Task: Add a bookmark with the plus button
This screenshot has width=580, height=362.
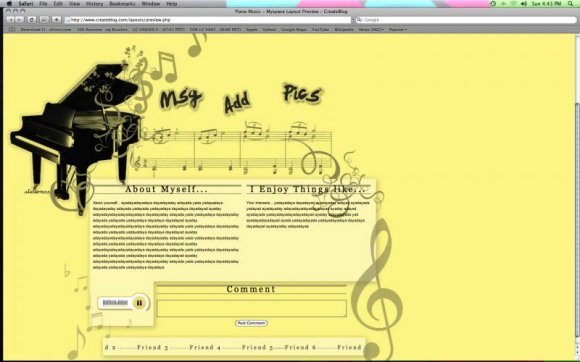Action: [56, 20]
